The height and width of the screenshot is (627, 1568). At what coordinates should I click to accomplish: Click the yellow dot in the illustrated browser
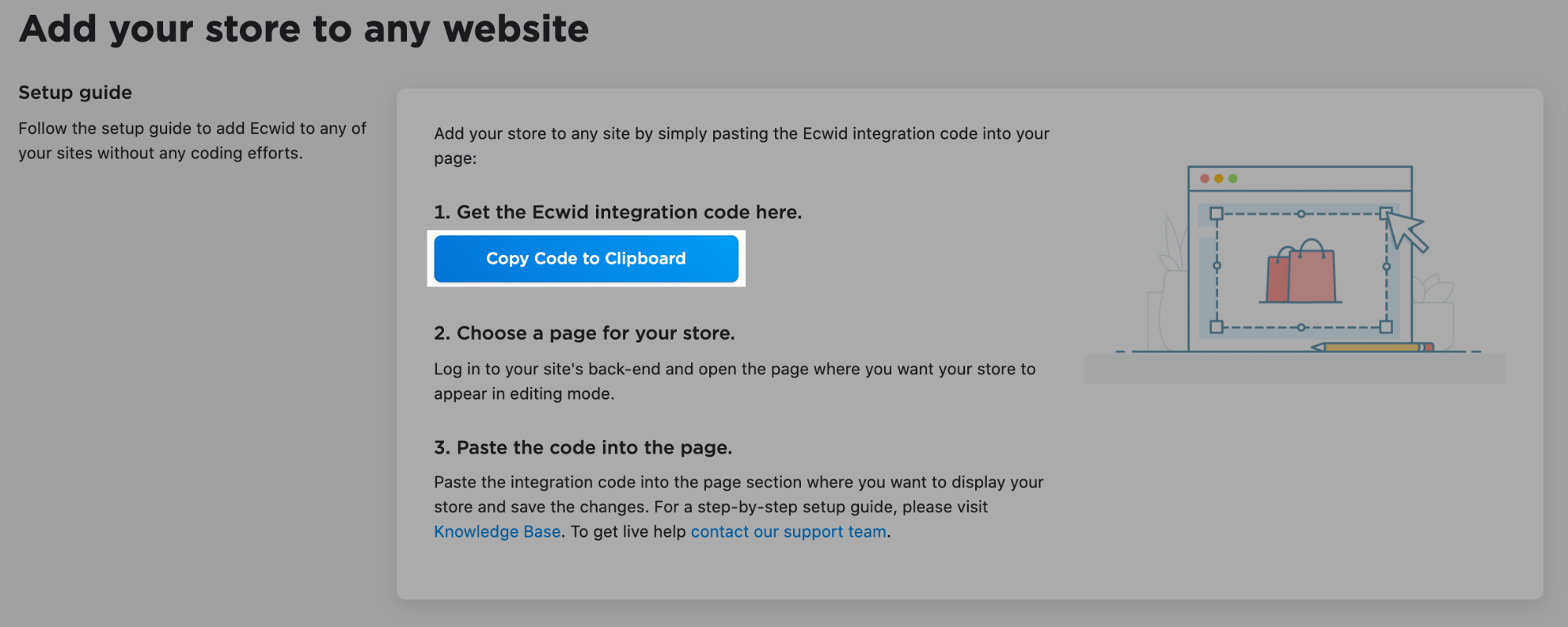1219,179
